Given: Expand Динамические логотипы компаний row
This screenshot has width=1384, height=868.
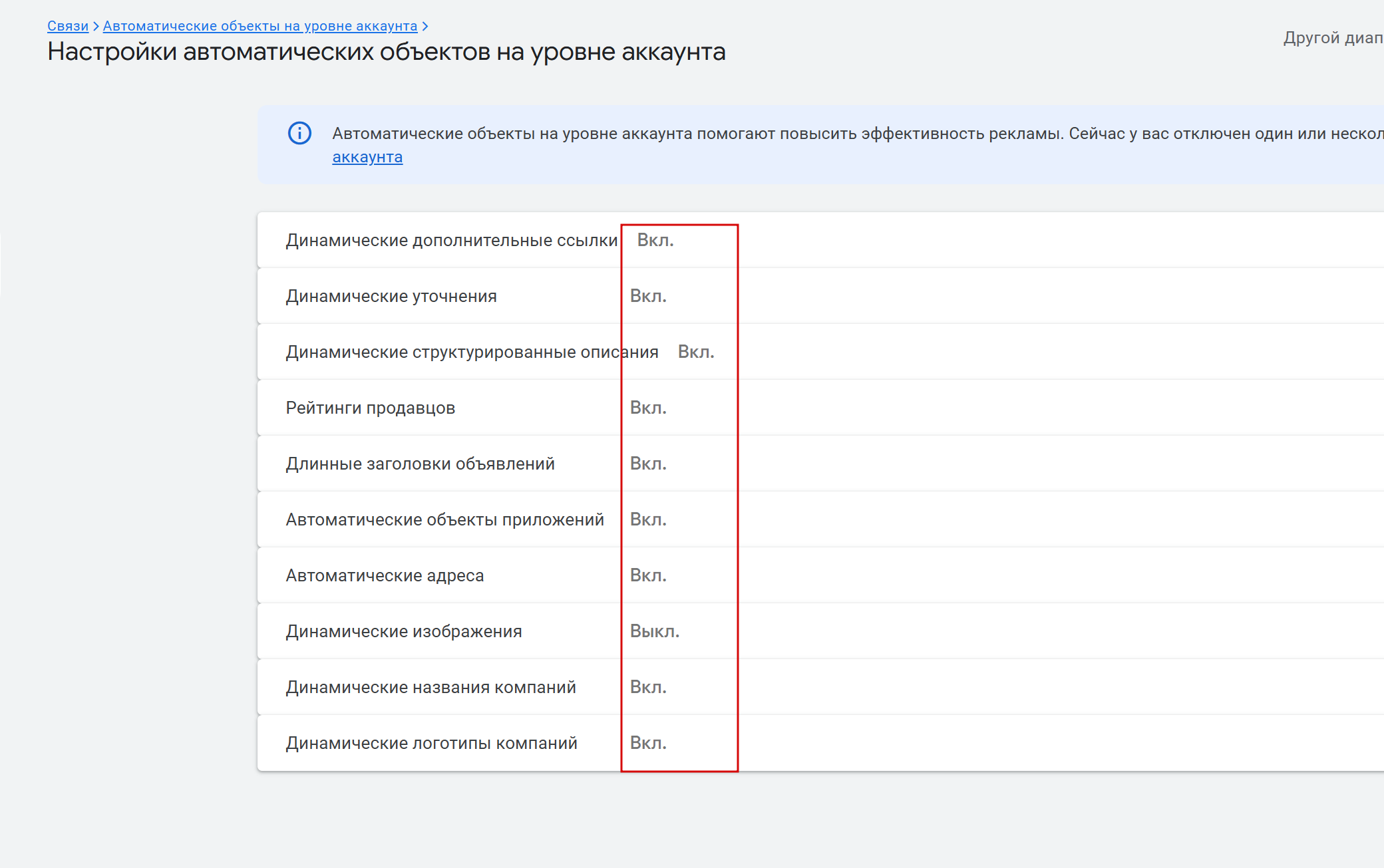Looking at the screenshot, I should [x=431, y=743].
